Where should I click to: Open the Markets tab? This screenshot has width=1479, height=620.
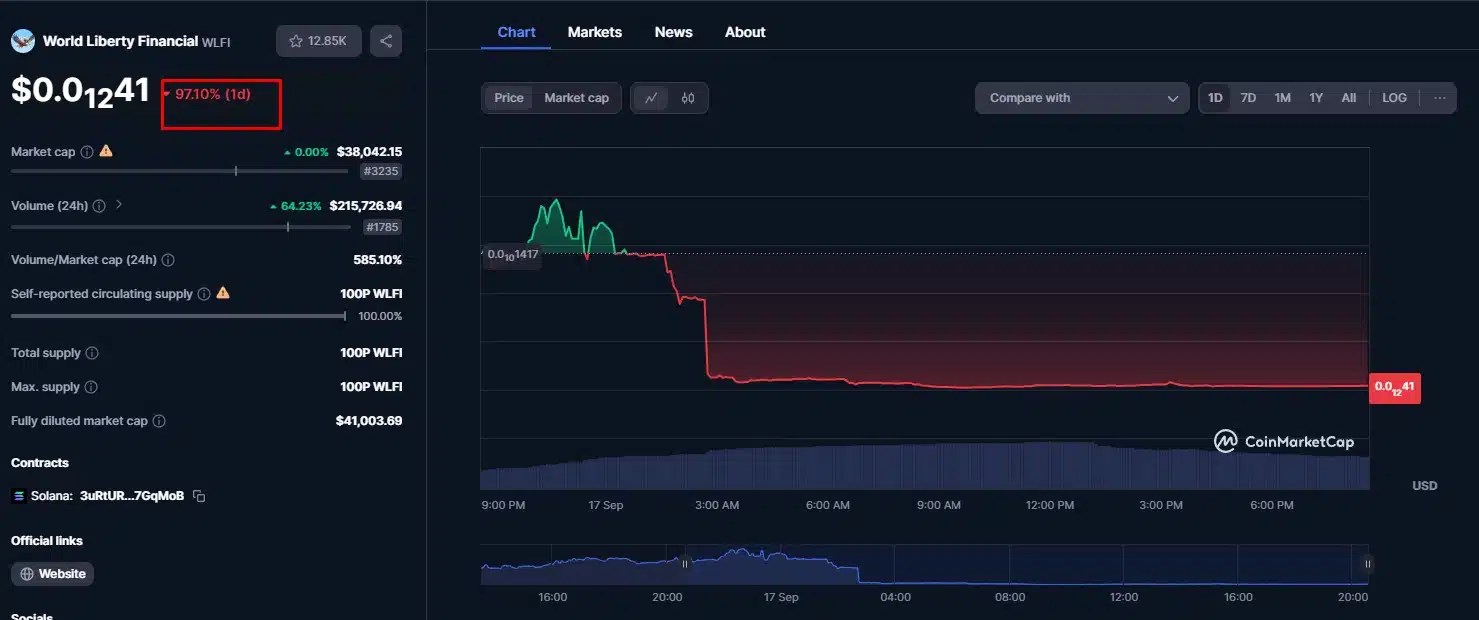tap(595, 32)
